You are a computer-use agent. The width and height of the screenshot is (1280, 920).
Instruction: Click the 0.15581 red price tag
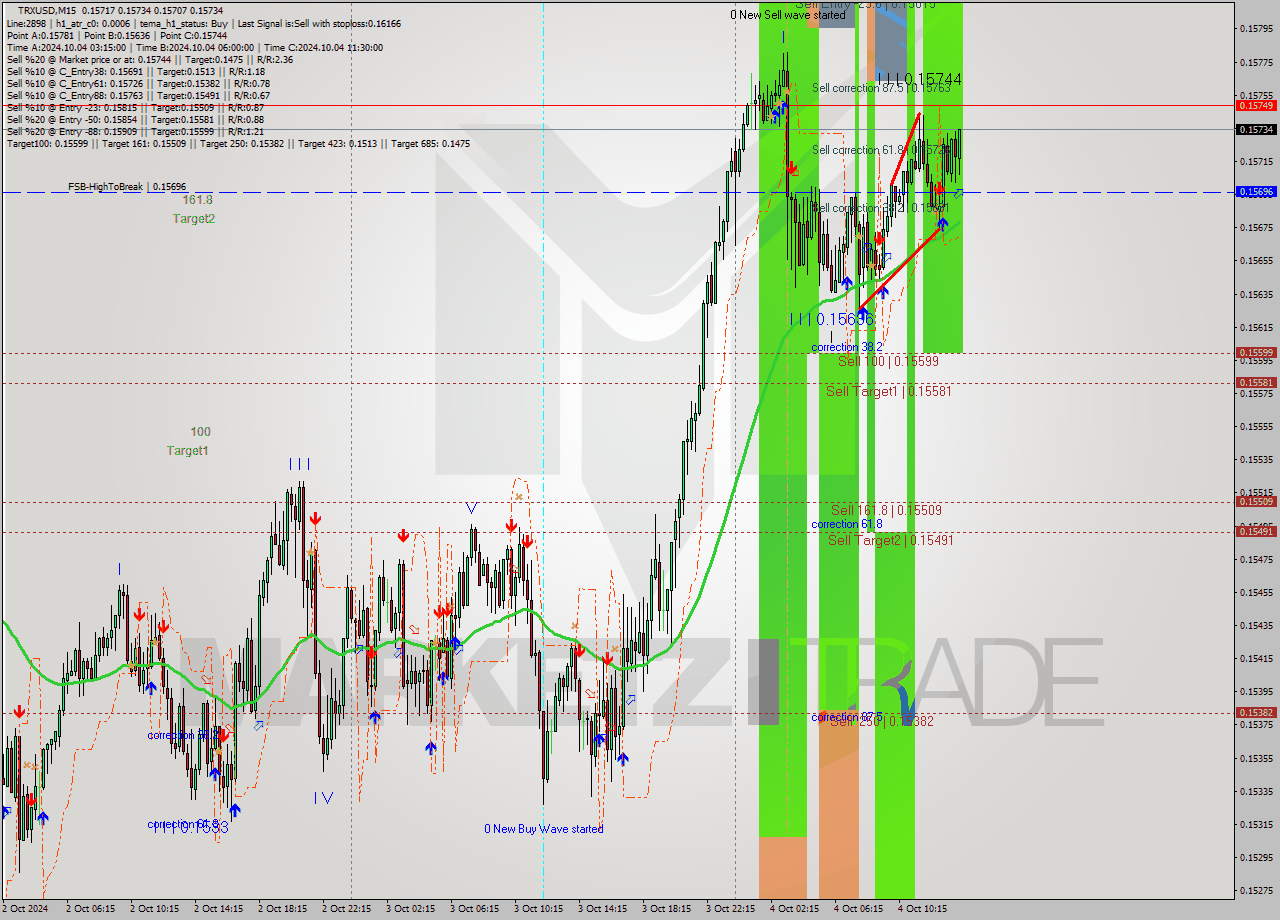pyautogui.click(x=1256, y=383)
